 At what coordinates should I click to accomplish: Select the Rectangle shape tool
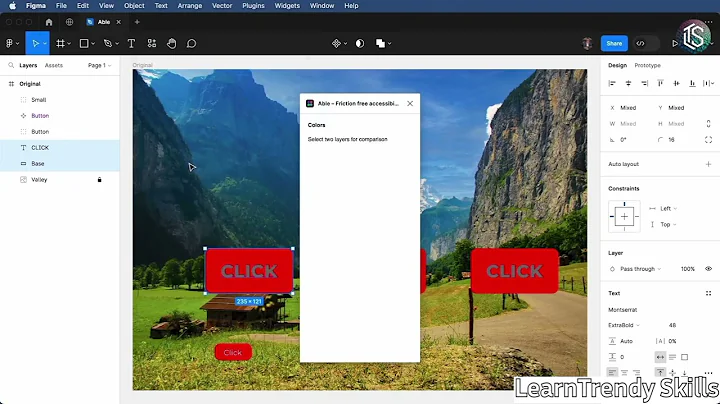pyautogui.click(x=84, y=43)
